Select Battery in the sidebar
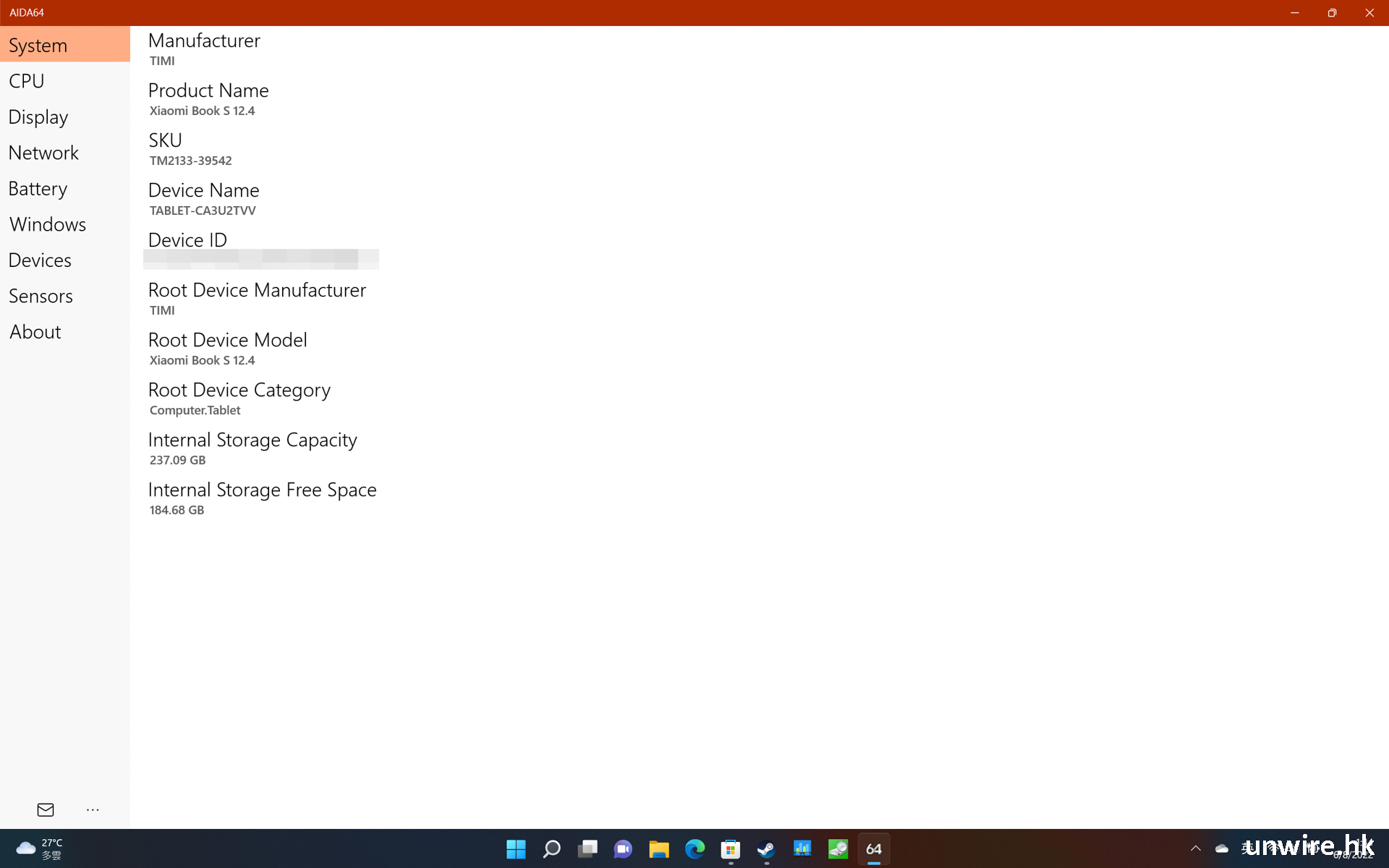The width and height of the screenshot is (1389, 868). point(38,189)
